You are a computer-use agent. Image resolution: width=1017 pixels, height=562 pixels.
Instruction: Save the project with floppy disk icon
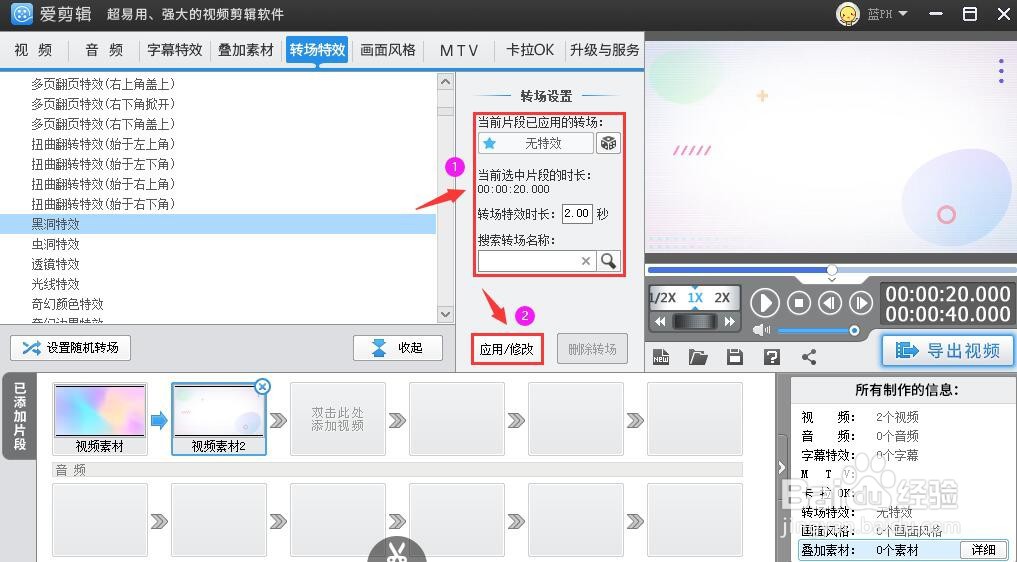tap(734, 356)
